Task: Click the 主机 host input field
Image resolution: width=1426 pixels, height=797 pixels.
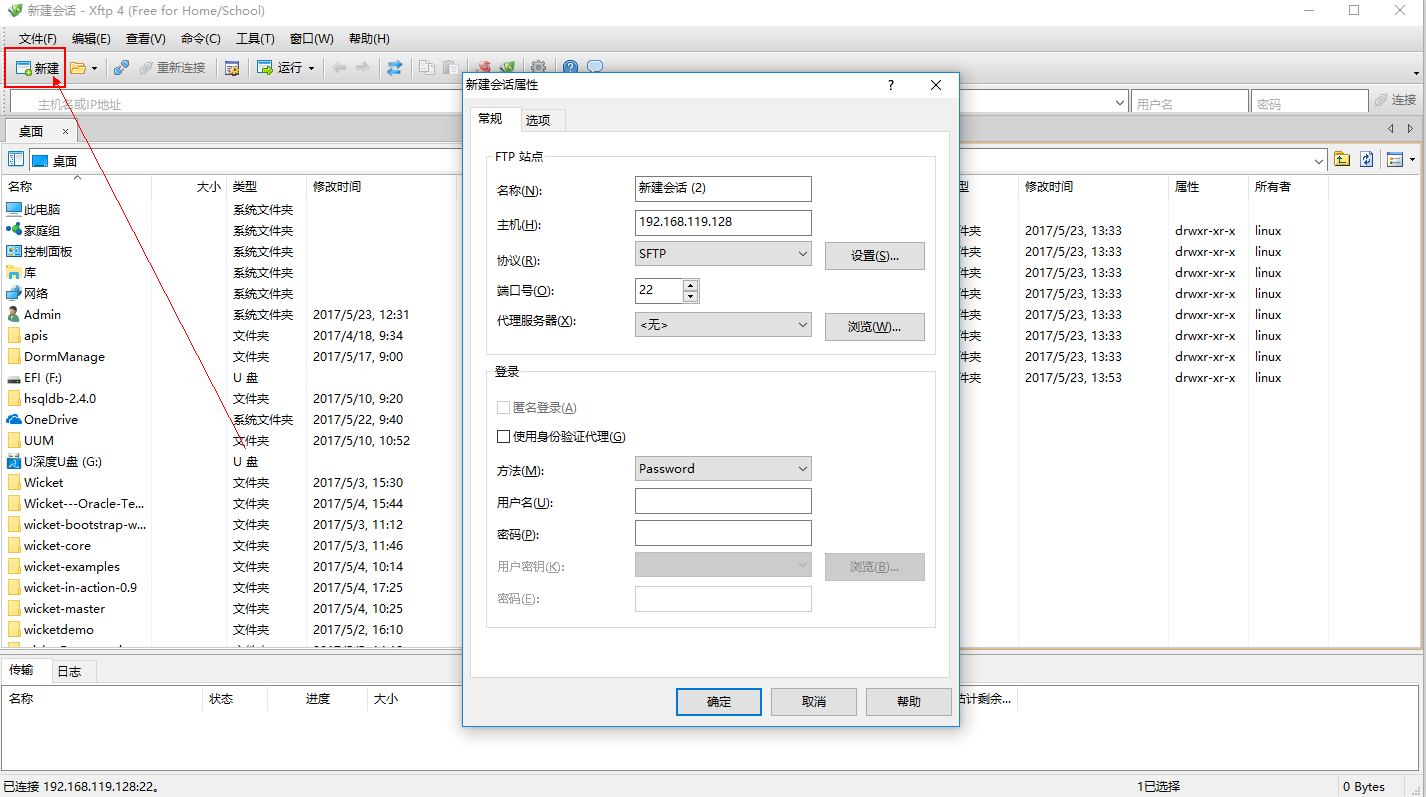Action: (x=723, y=222)
